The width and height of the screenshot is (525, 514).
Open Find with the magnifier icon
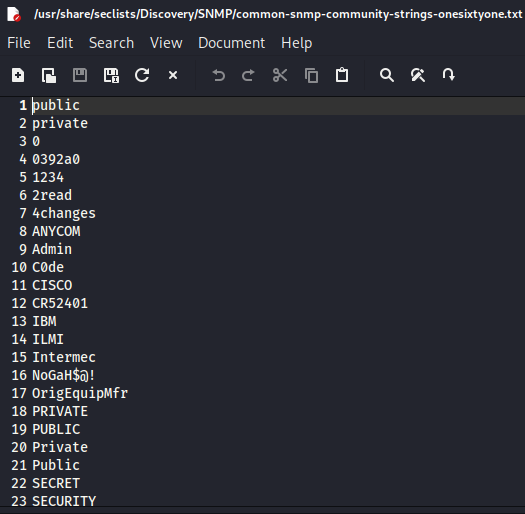(387, 75)
